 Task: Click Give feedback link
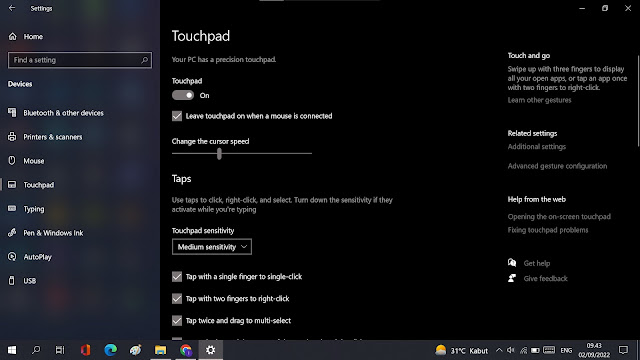tap(545, 279)
